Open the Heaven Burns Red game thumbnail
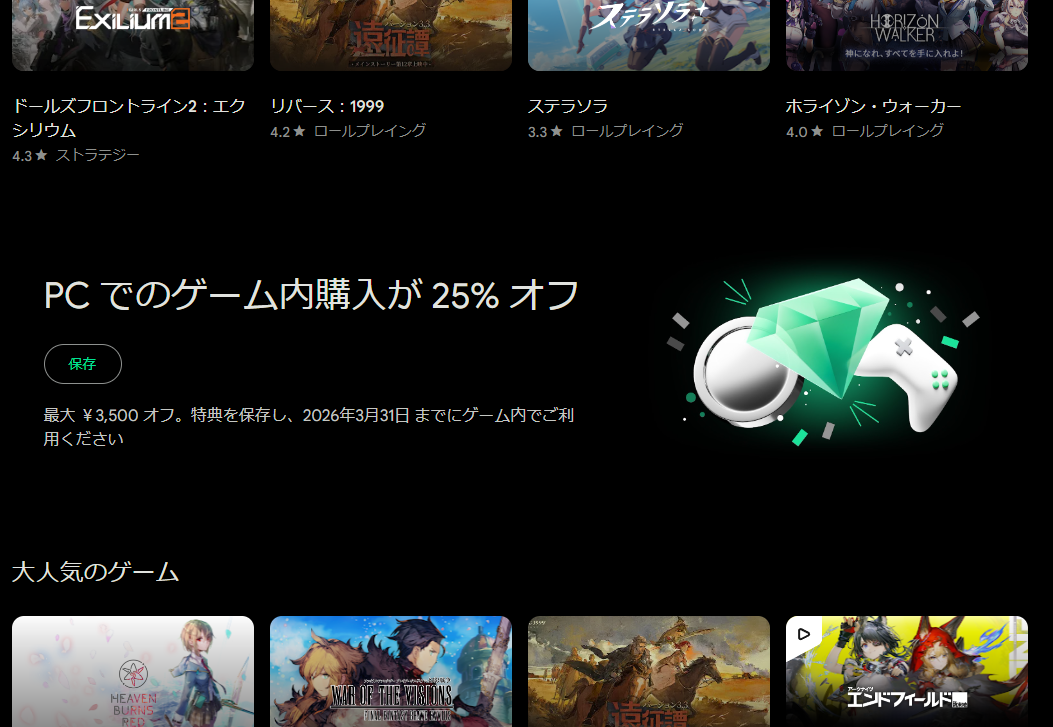 click(133, 671)
